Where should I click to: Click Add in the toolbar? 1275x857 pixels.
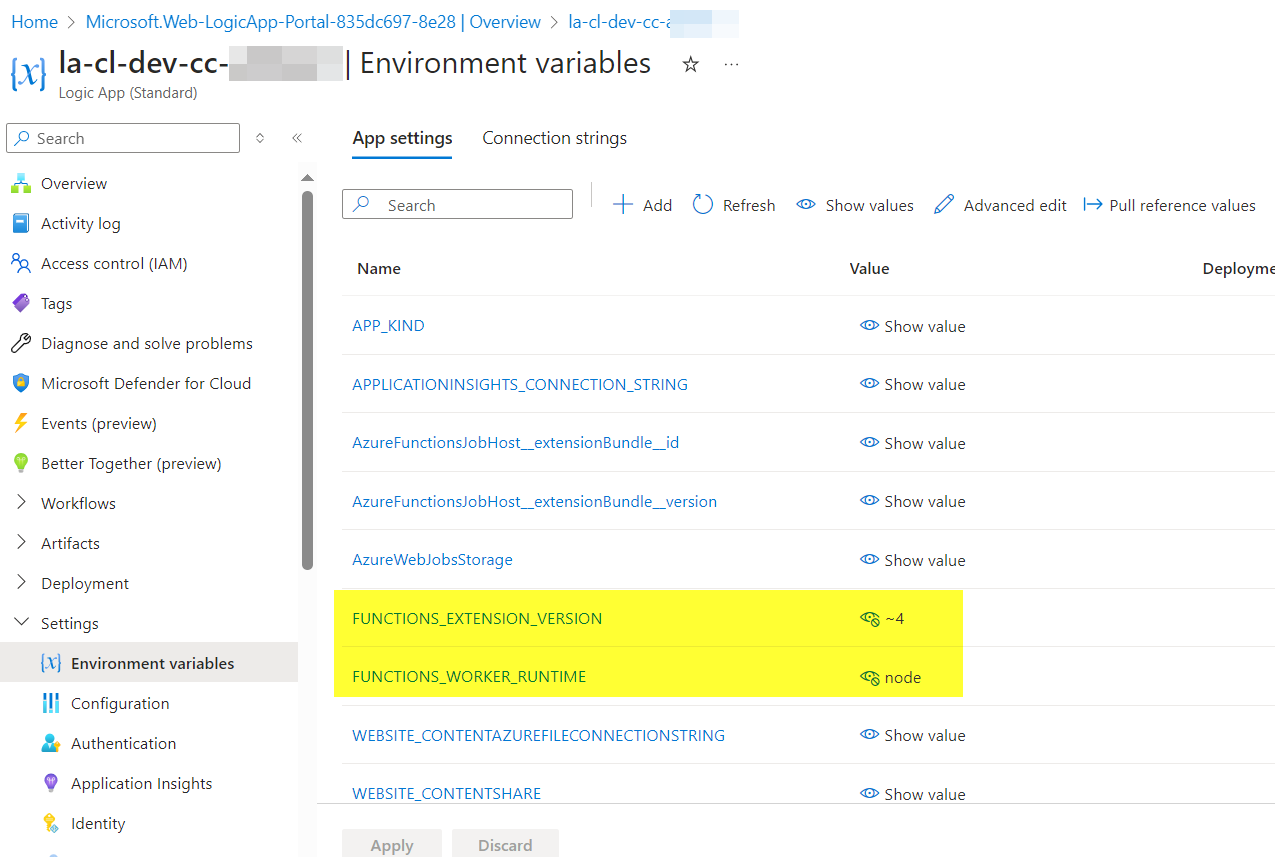coord(642,205)
